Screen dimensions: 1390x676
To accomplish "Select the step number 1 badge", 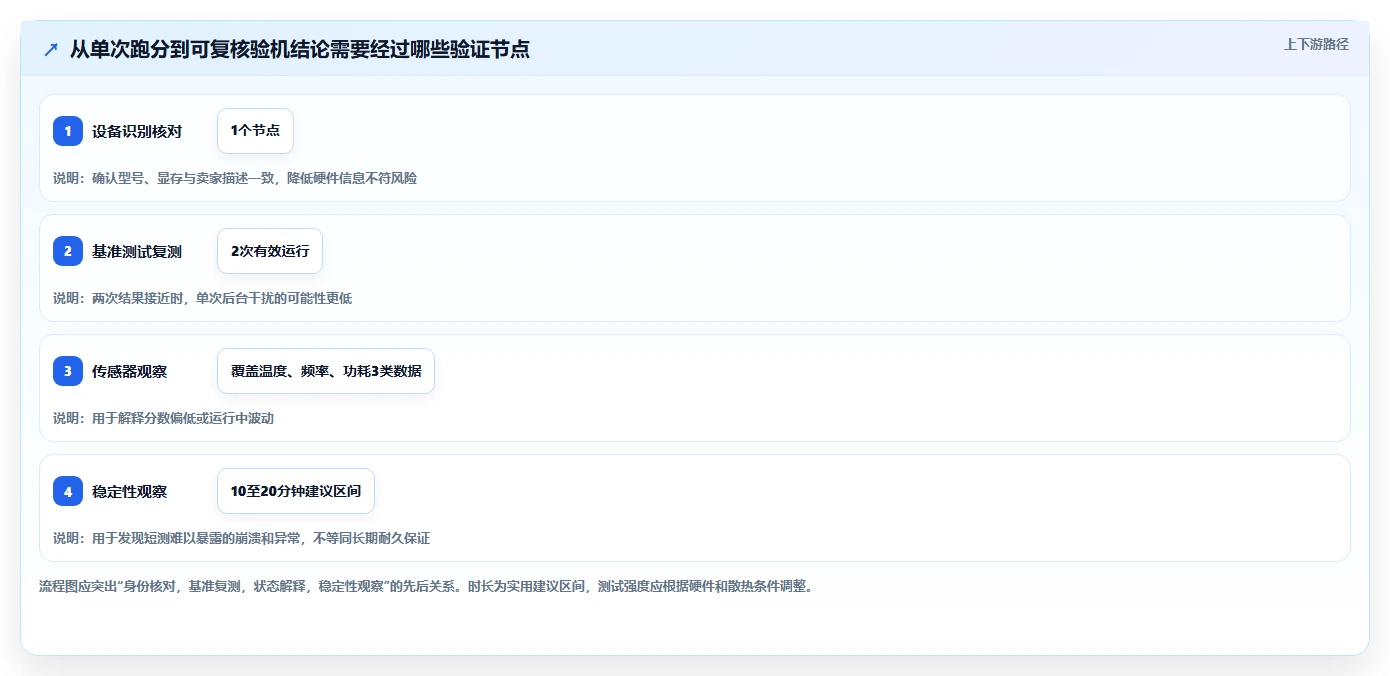I will 68,131.
